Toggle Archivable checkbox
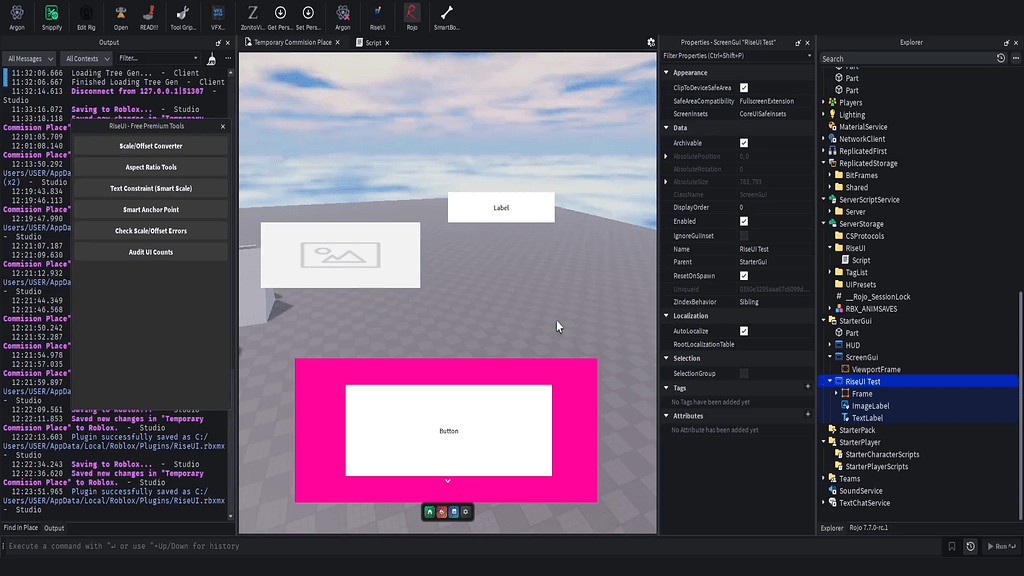 click(744, 142)
